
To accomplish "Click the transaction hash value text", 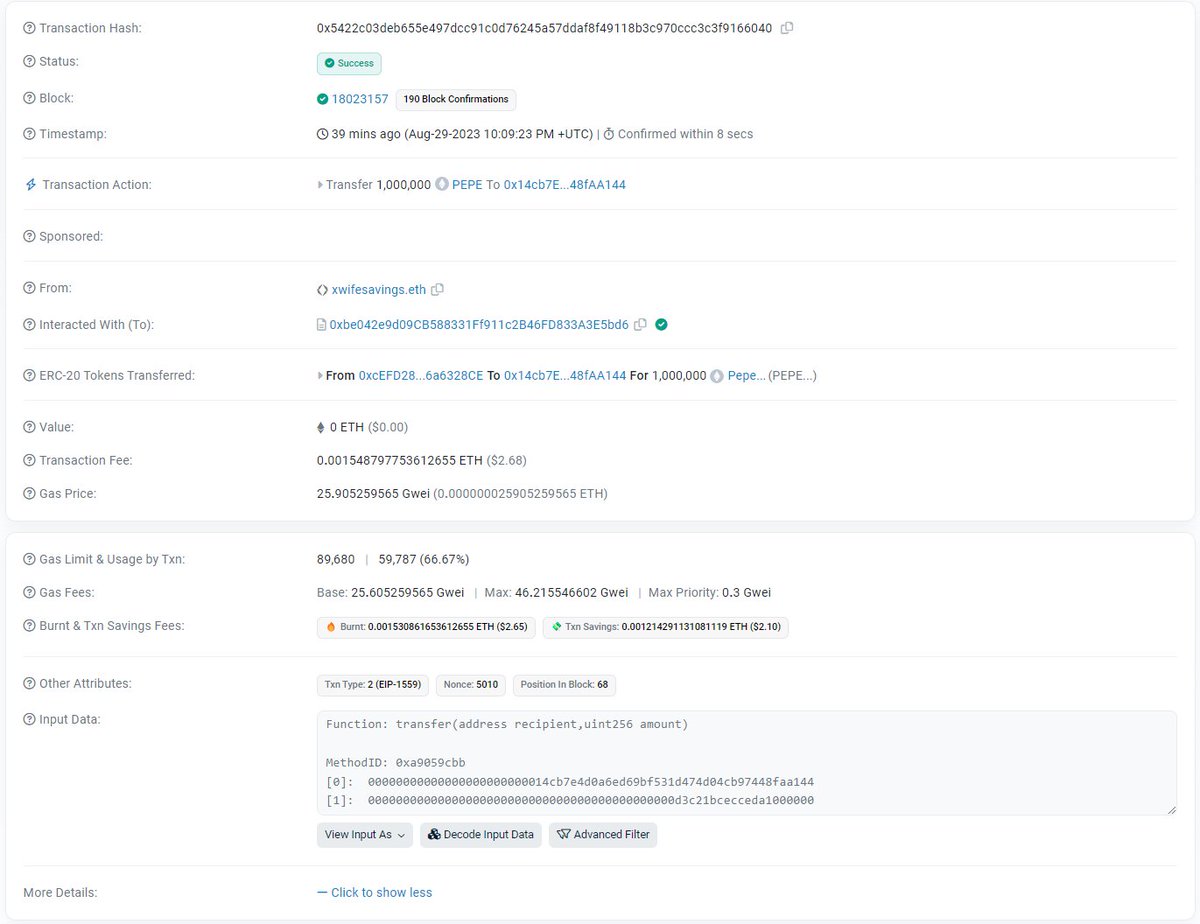I will pyautogui.click(x=544, y=28).
